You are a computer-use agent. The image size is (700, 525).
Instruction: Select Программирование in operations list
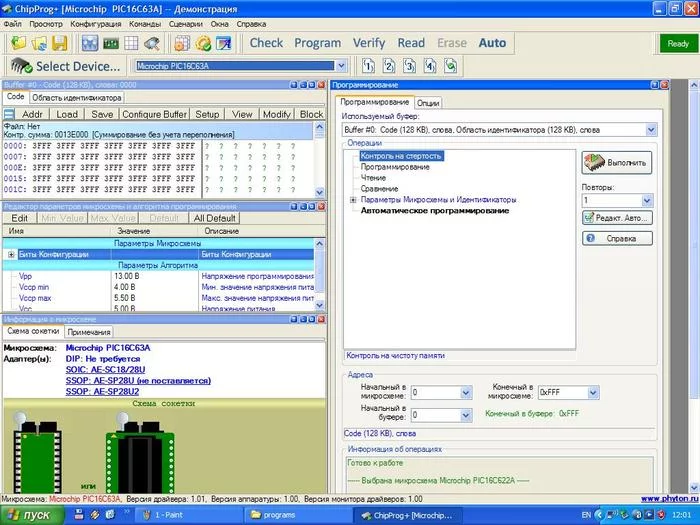pos(395,167)
